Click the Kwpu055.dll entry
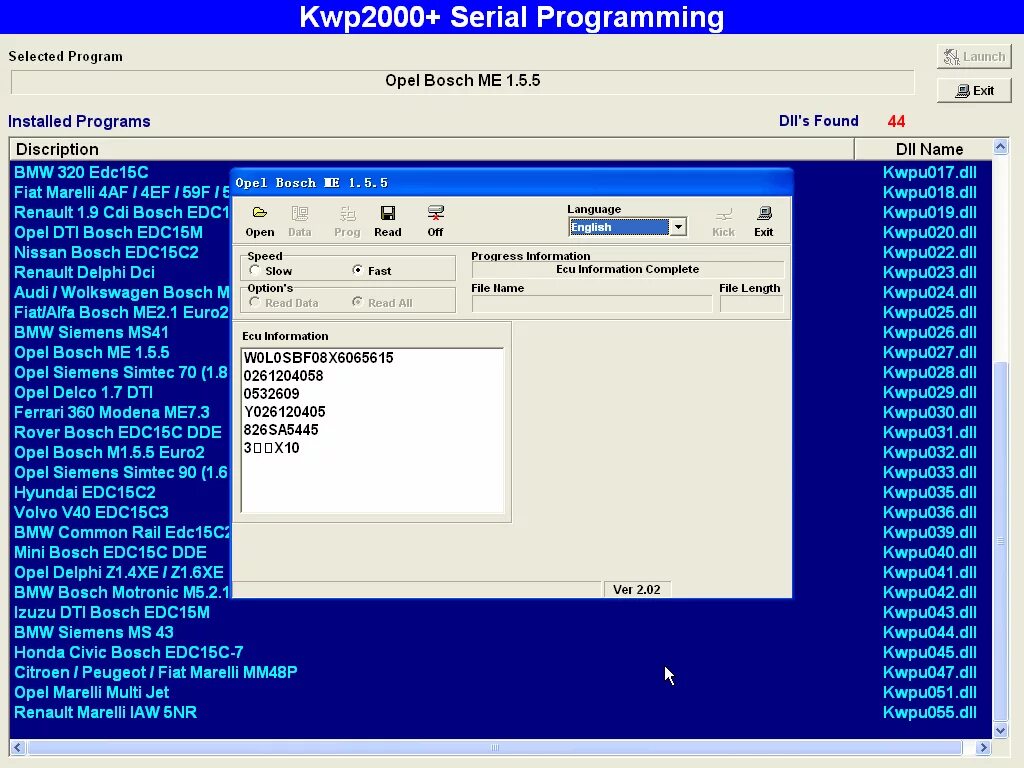This screenshot has height=768, width=1024. pyautogui.click(x=929, y=712)
